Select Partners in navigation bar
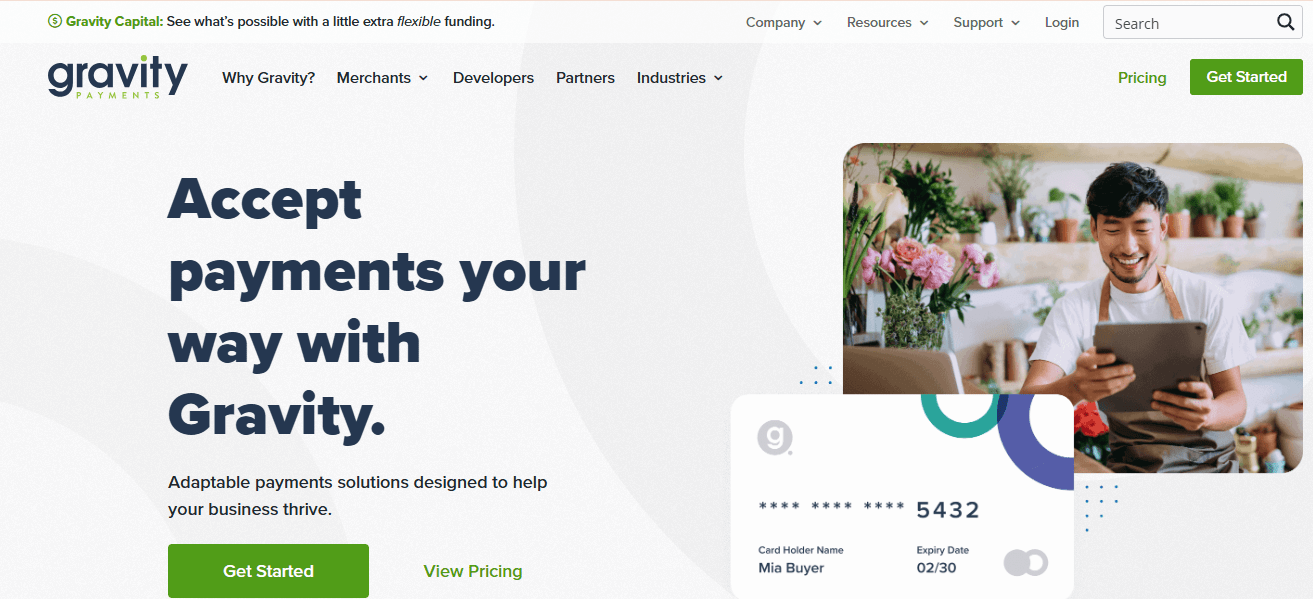 [585, 77]
